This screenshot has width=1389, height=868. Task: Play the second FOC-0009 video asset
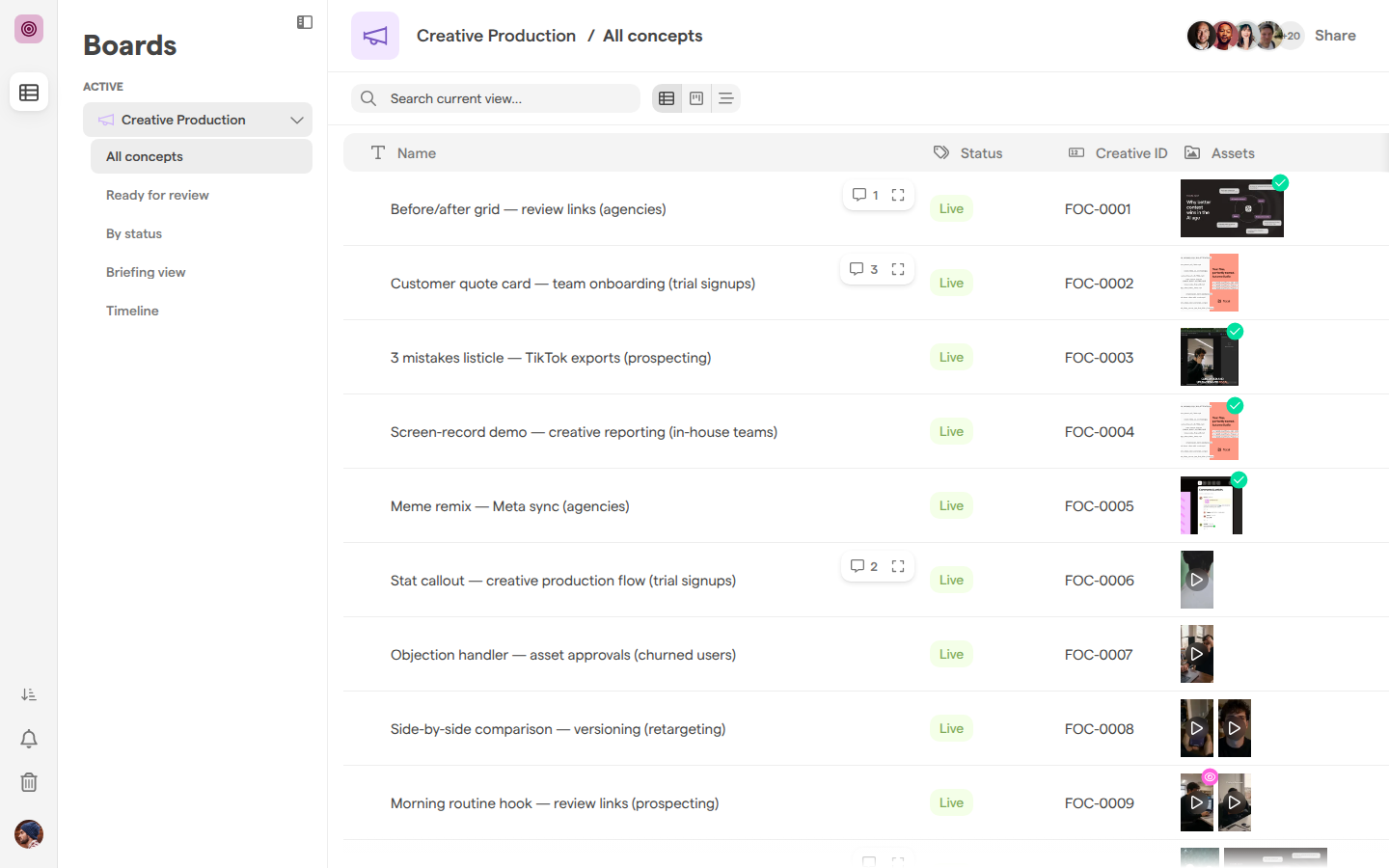(x=1235, y=802)
